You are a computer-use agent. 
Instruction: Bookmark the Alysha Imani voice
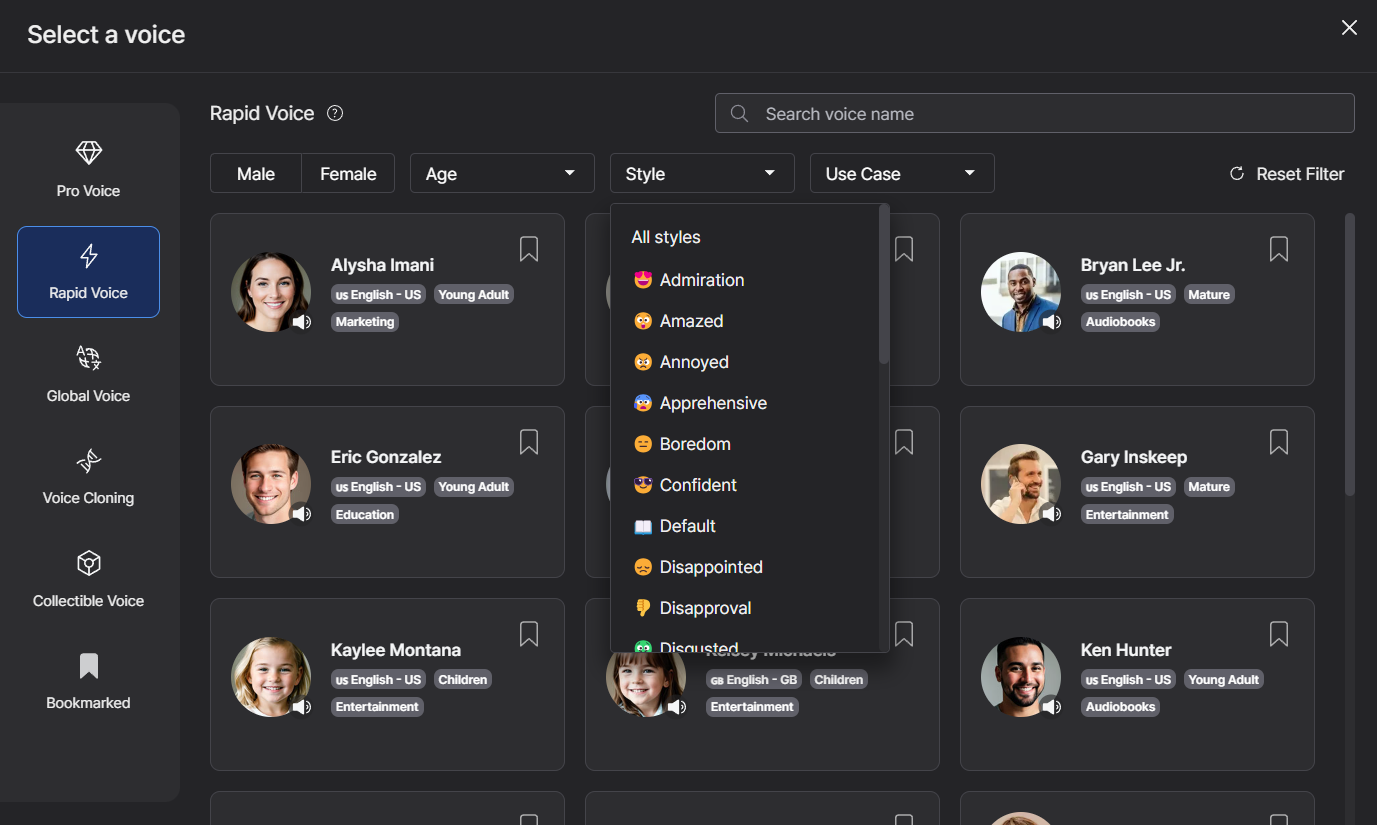pos(529,249)
